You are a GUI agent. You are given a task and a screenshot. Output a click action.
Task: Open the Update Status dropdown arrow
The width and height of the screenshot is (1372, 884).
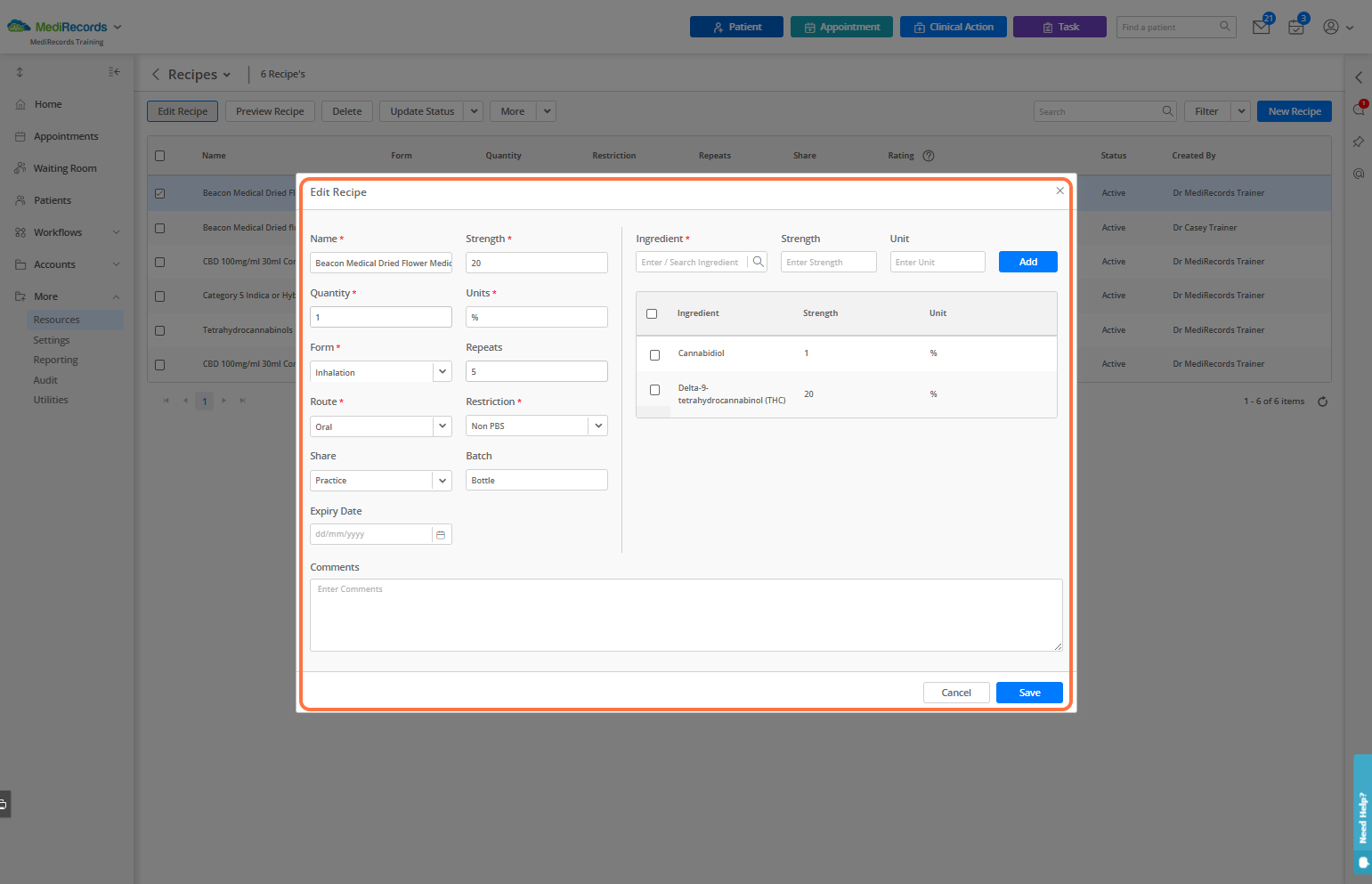[475, 111]
